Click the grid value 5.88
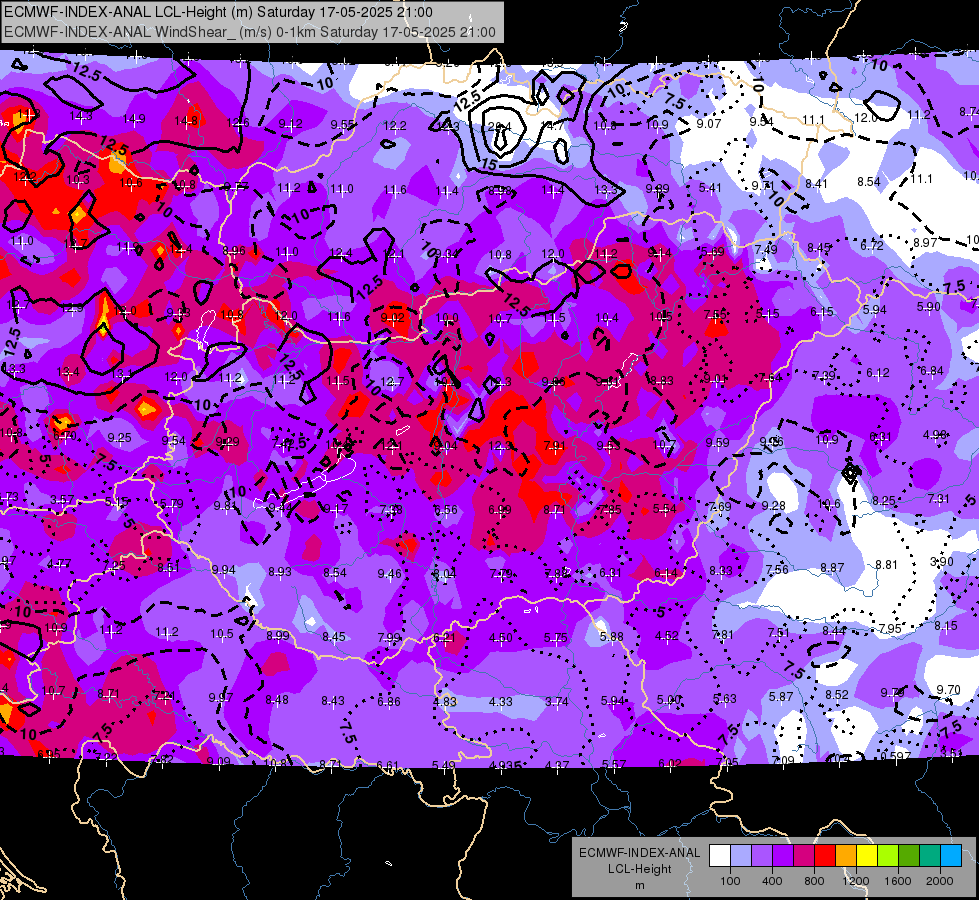The width and height of the screenshot is (979, 900). 611,636
